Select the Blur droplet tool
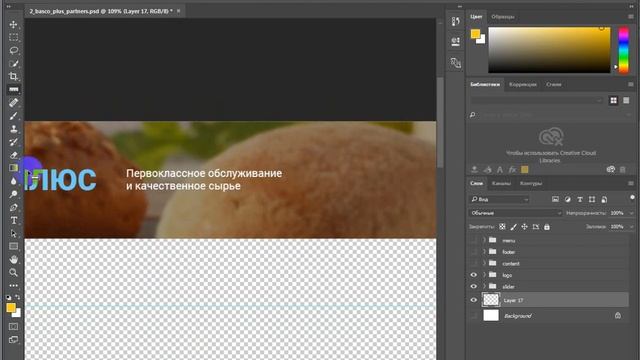Viewport: 640px width, 360px height. point(13,181)
